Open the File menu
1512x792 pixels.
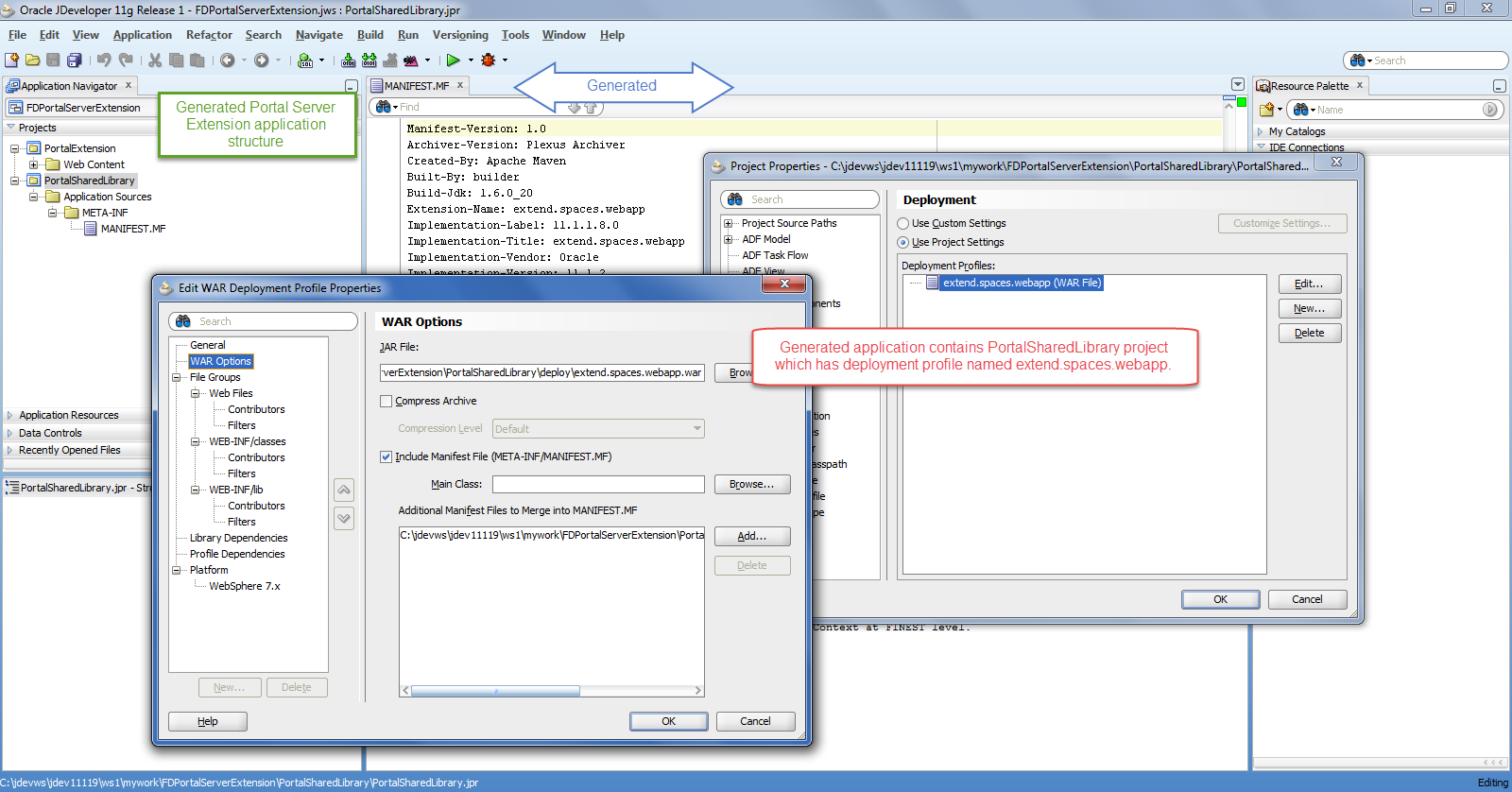click(x=17, y=35)
